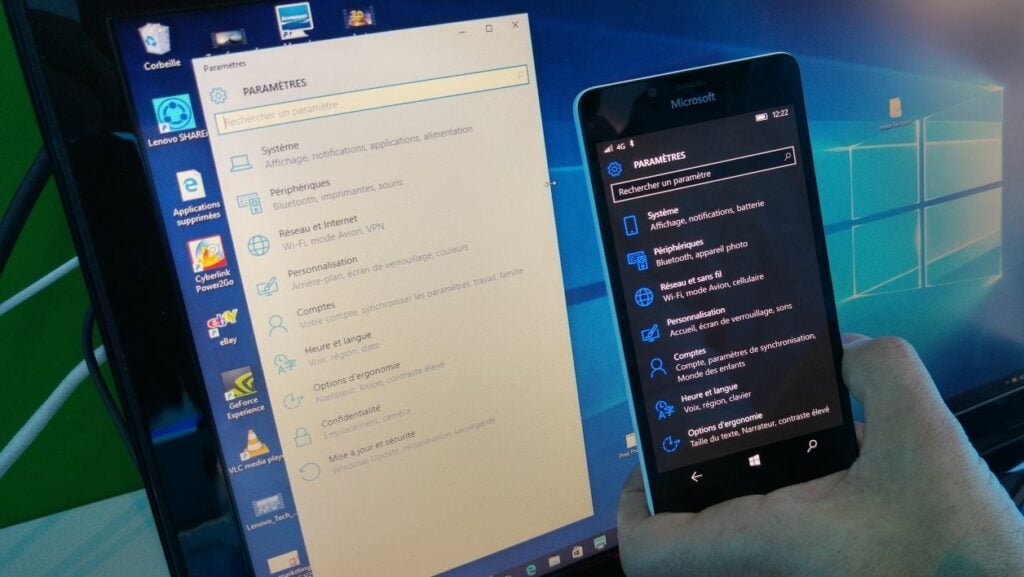Launch Cyberlink Power2Go from the desktop

click(210, 264)
